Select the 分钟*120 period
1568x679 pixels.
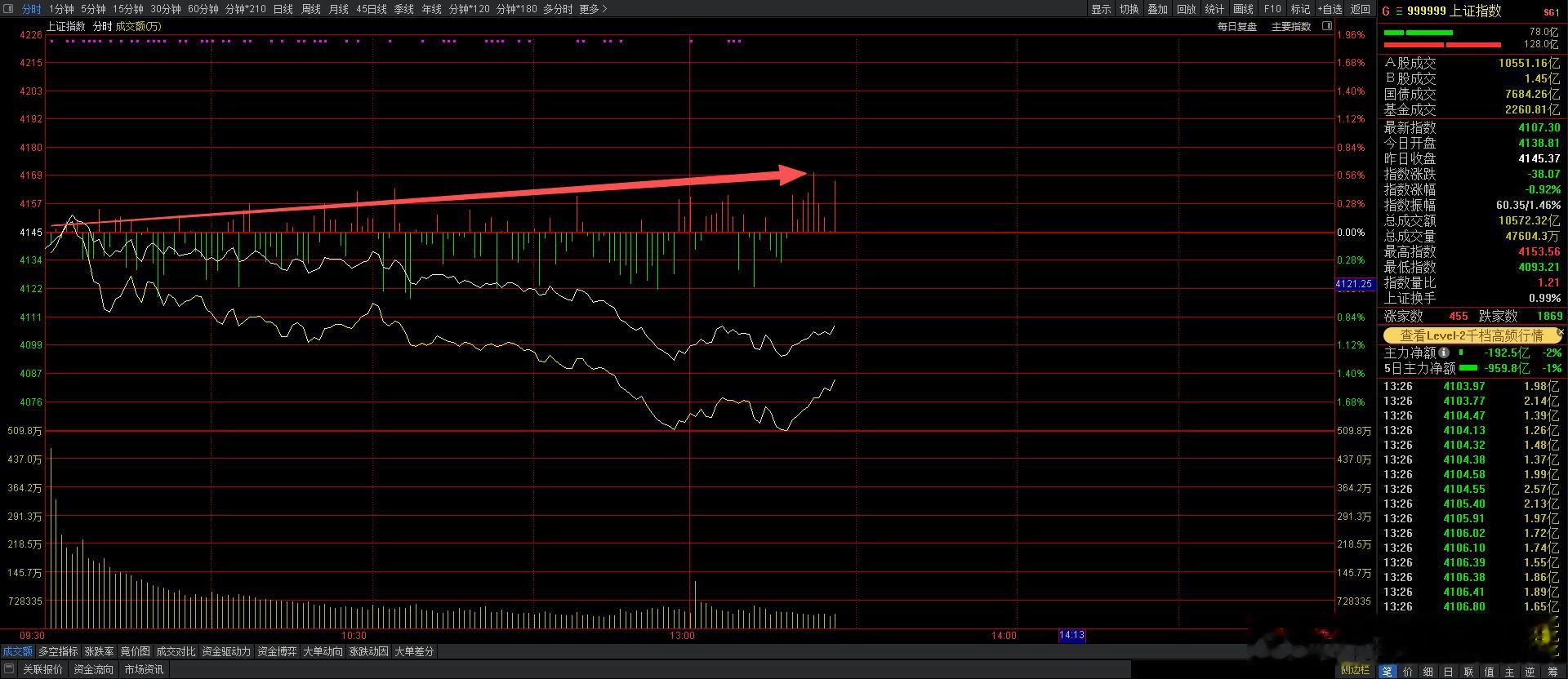[x=470, y=9]
